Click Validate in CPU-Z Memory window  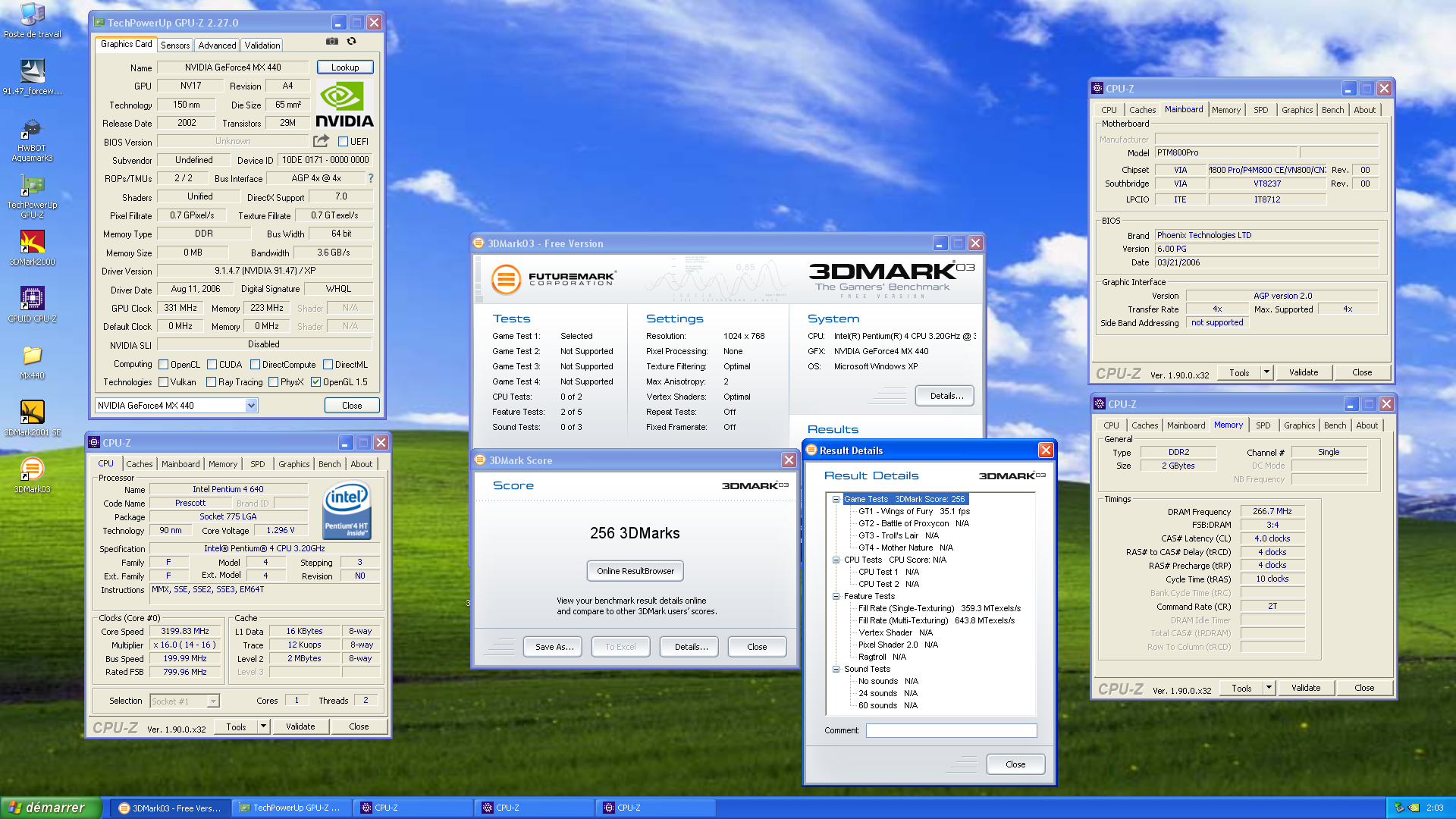[x=1305, y=688]
